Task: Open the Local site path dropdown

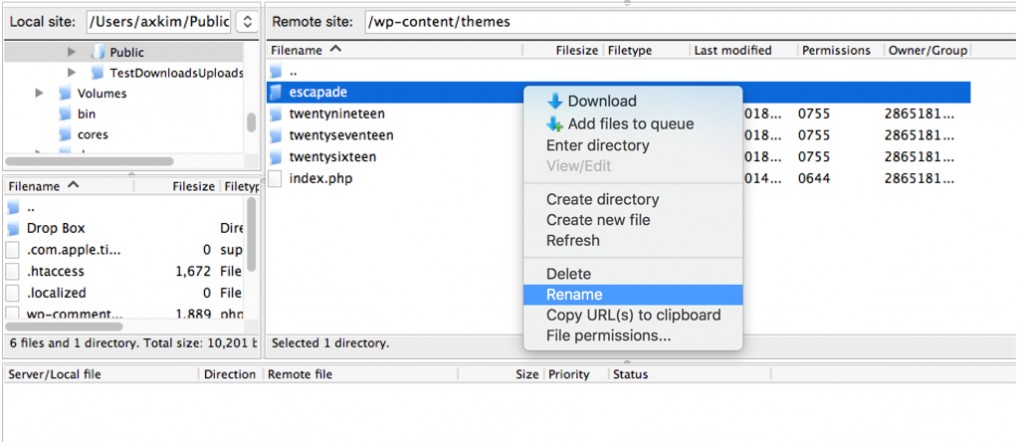Action: (x=249, y=21)
